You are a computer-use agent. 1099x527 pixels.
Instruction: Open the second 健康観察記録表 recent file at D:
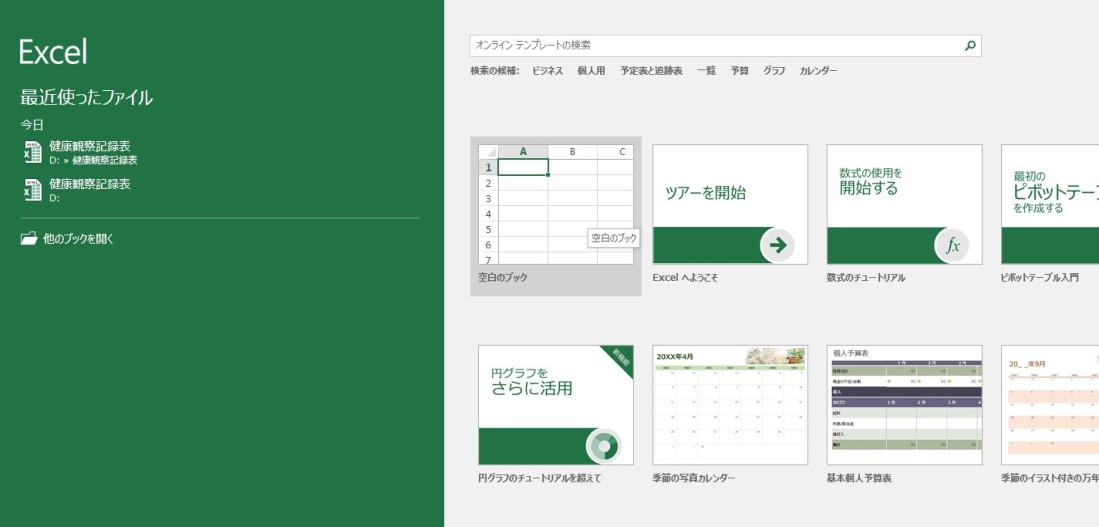[x=221, y=190]
